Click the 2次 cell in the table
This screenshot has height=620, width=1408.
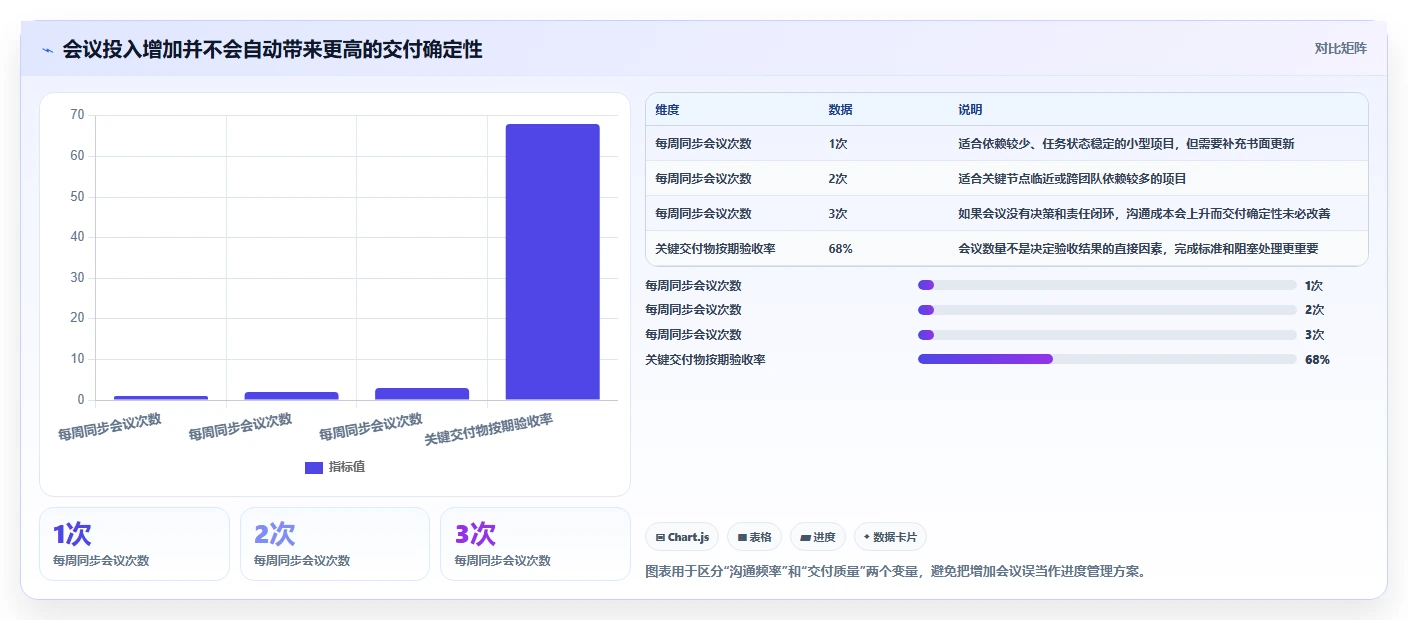pyautogui.click(x=838, y=179)
